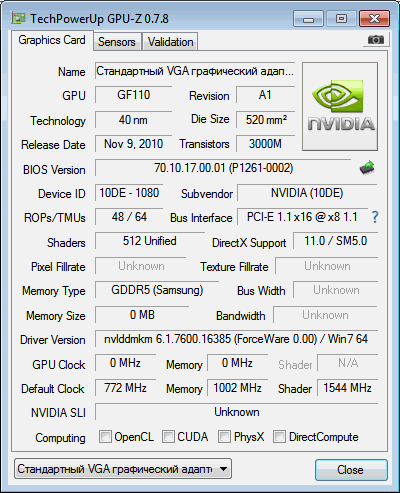Click the Computing label
This screenshot has width=400, height=493.
click(60, 438)
